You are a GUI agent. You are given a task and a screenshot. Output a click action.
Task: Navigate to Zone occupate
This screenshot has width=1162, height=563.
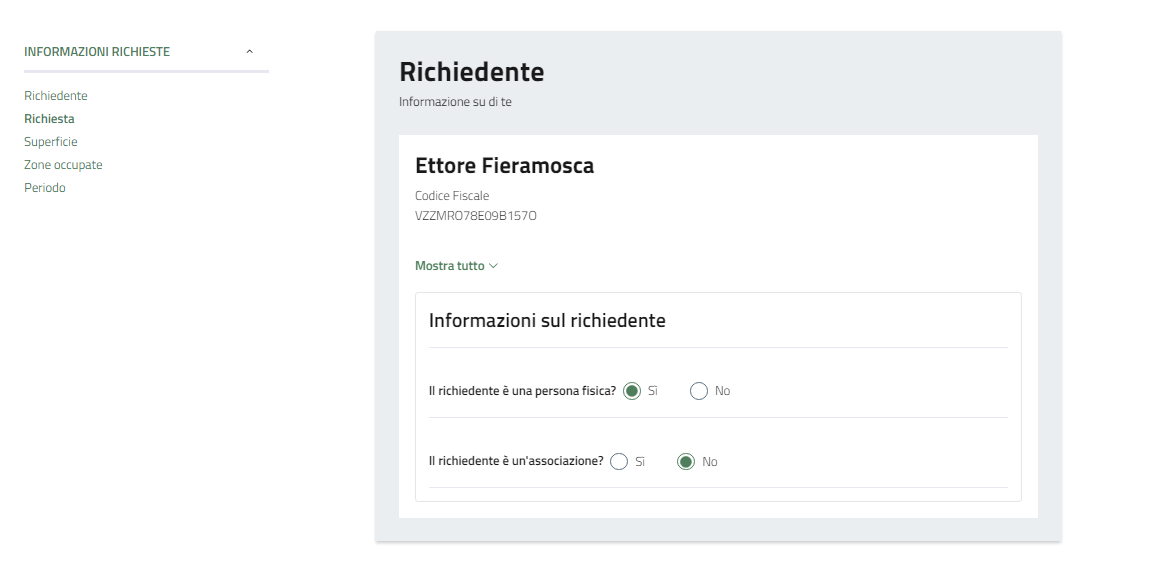coord(63,165)
